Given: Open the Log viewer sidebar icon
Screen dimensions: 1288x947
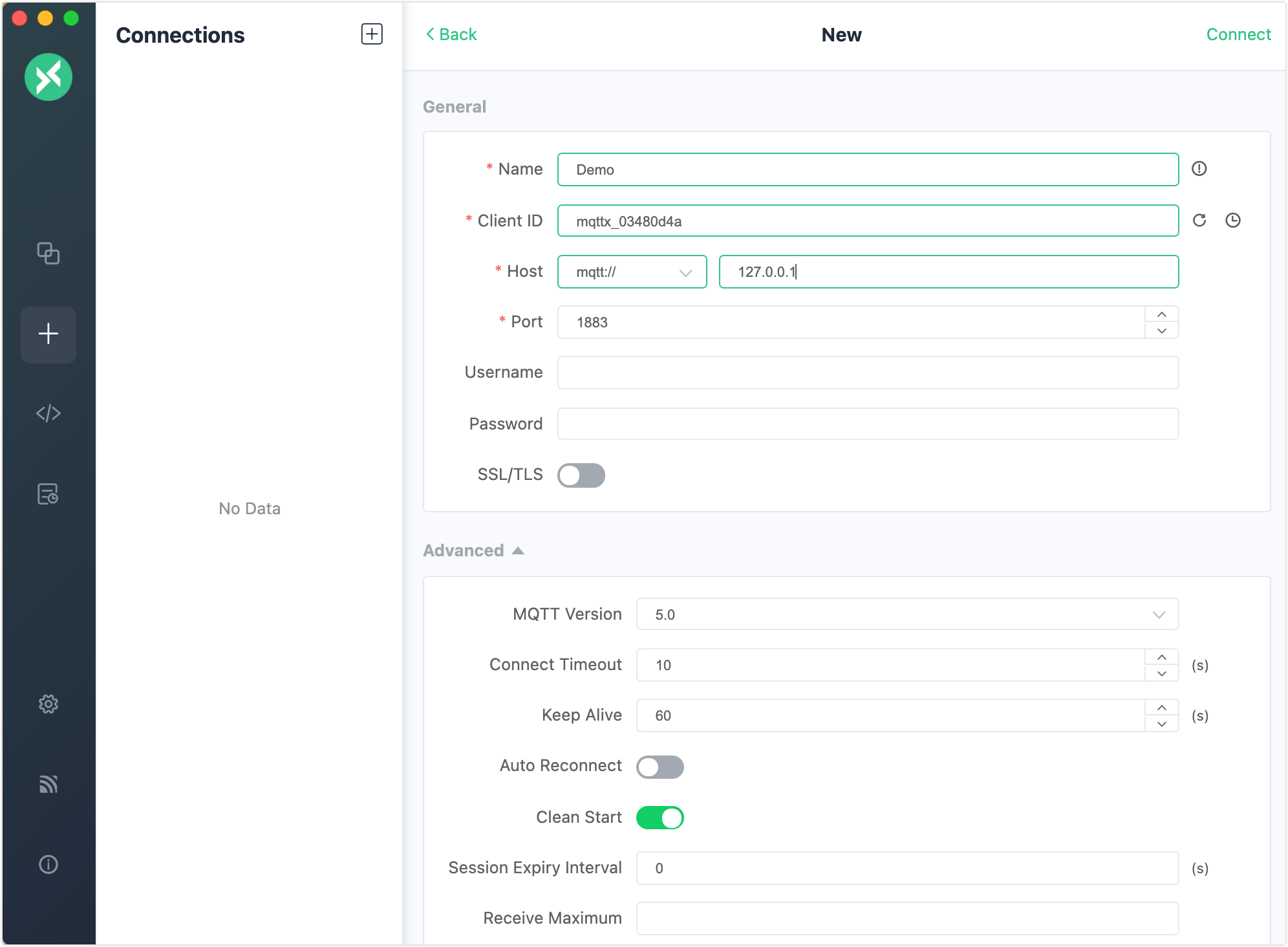Looking at the screenshot, I should [48, 495].
